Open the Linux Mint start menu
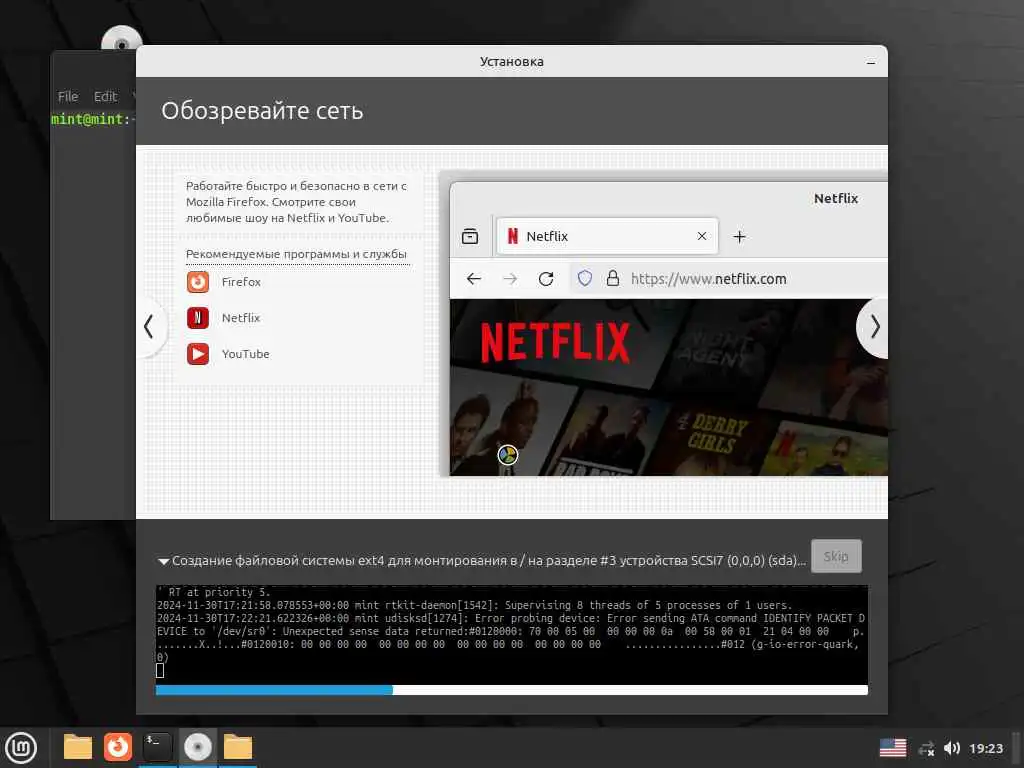 (22, 748)
